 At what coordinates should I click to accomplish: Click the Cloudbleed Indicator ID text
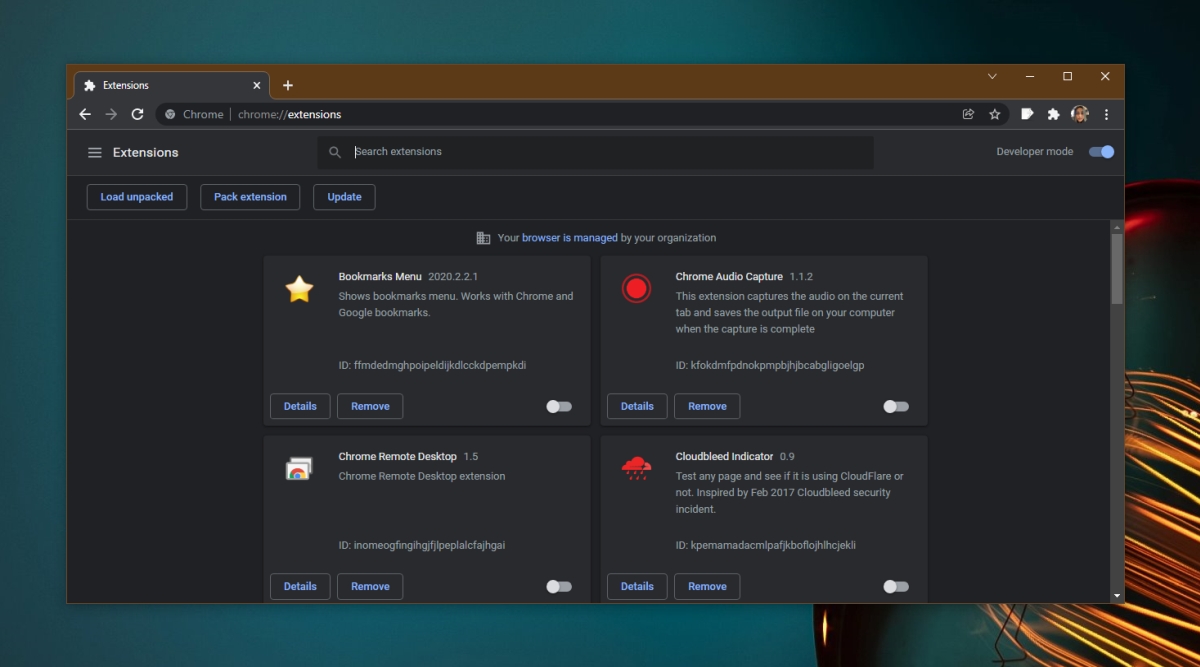766,545
